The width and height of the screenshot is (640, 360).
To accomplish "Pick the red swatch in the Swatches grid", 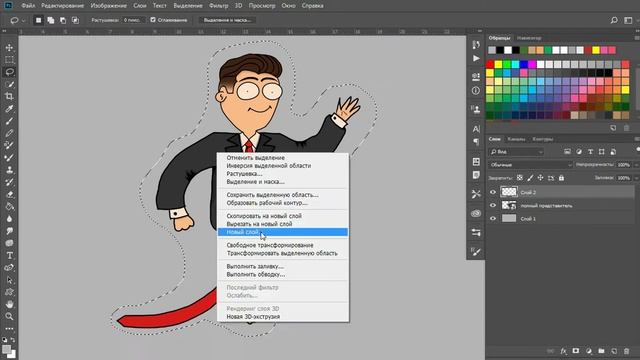I will coord(490,64).
